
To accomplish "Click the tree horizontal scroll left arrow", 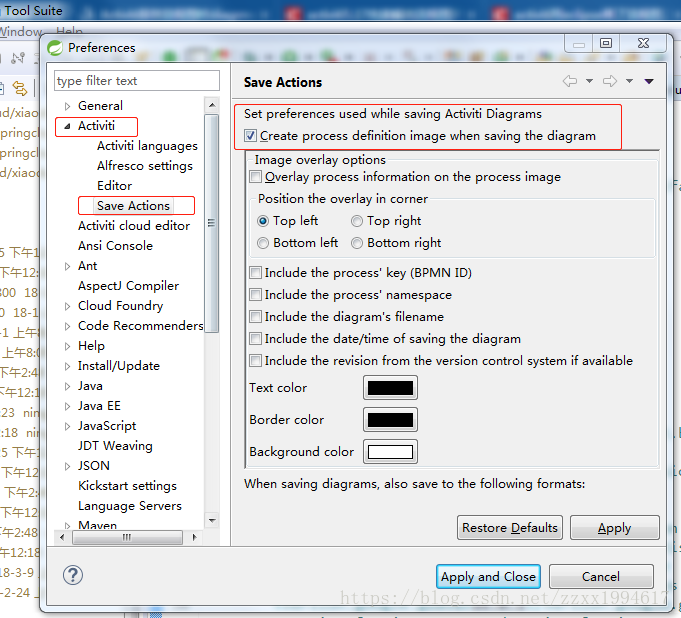I will click(x=62, y=538).
